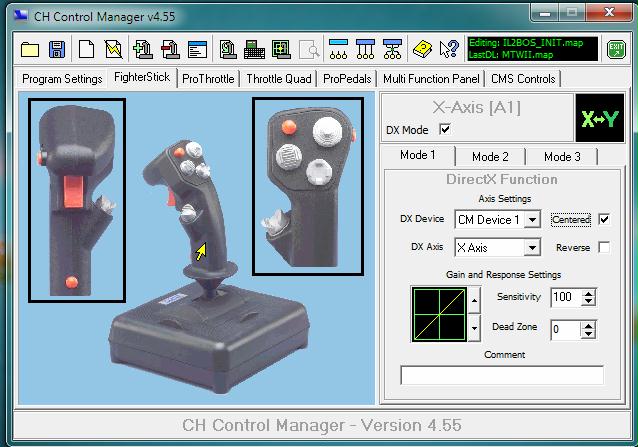Click the top view joystick head thumbnail
This screenshot has width=638, height=447.
[308, 186]
